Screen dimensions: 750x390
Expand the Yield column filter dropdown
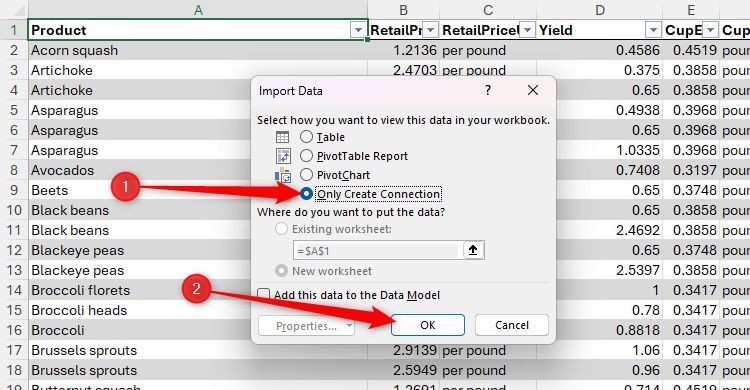653,31
